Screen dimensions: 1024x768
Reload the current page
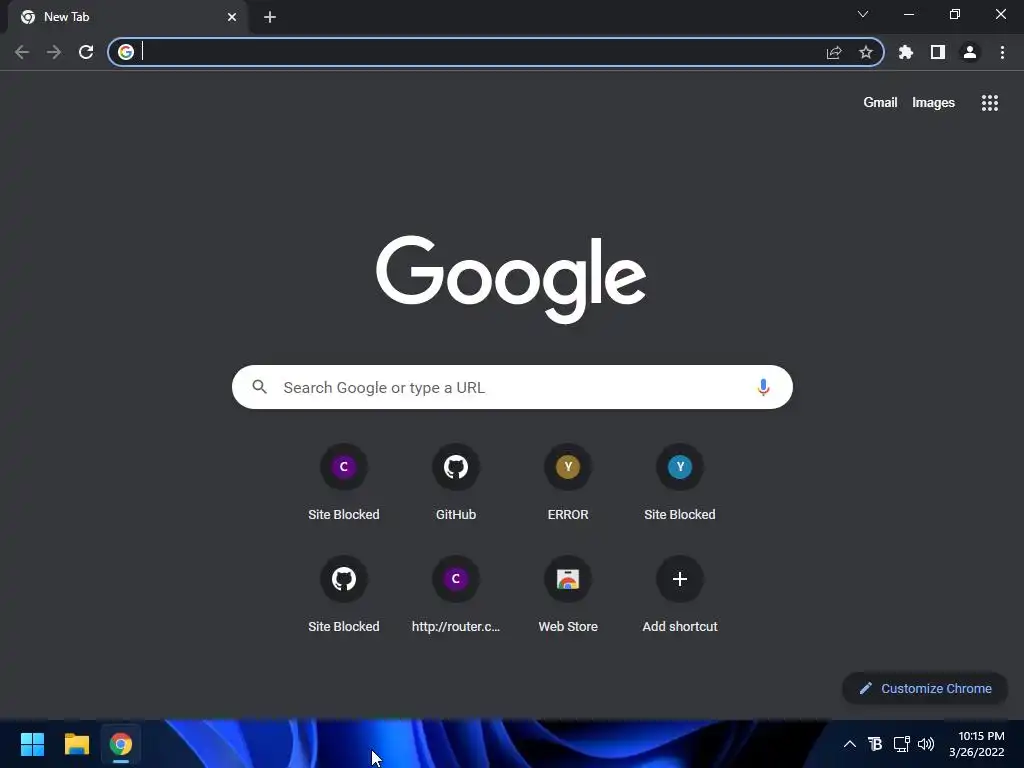click(x=86, y=52)
